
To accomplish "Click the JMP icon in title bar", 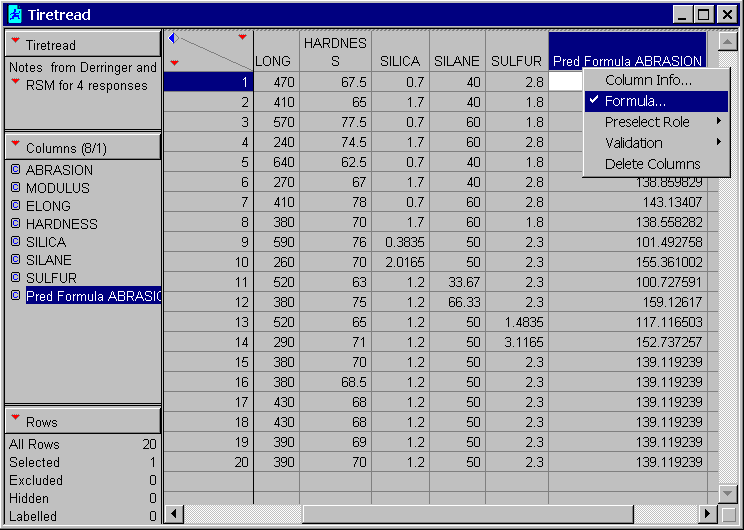I will tap(15, 14).
